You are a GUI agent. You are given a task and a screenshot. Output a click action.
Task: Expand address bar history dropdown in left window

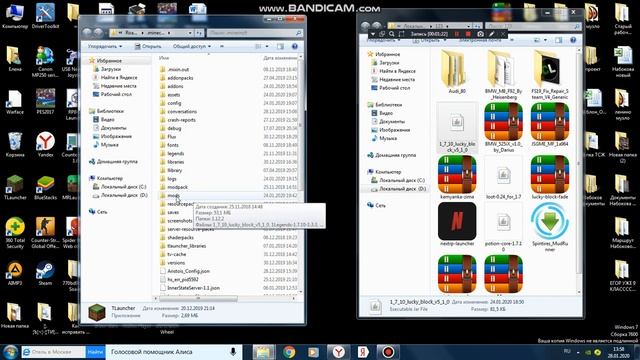click(x=190, y=33)
